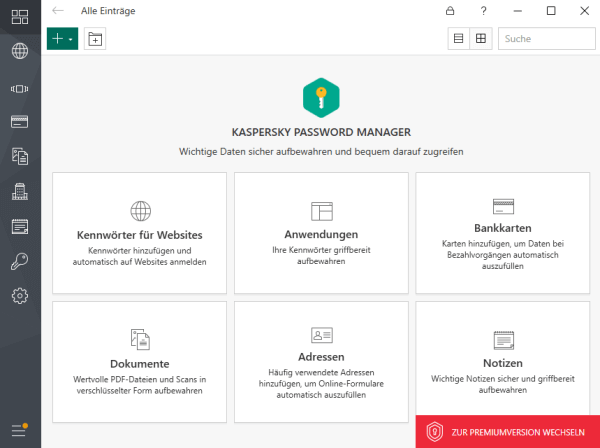
Task: Open Addresses building icon in the sidebar
Action: point(20,191)
